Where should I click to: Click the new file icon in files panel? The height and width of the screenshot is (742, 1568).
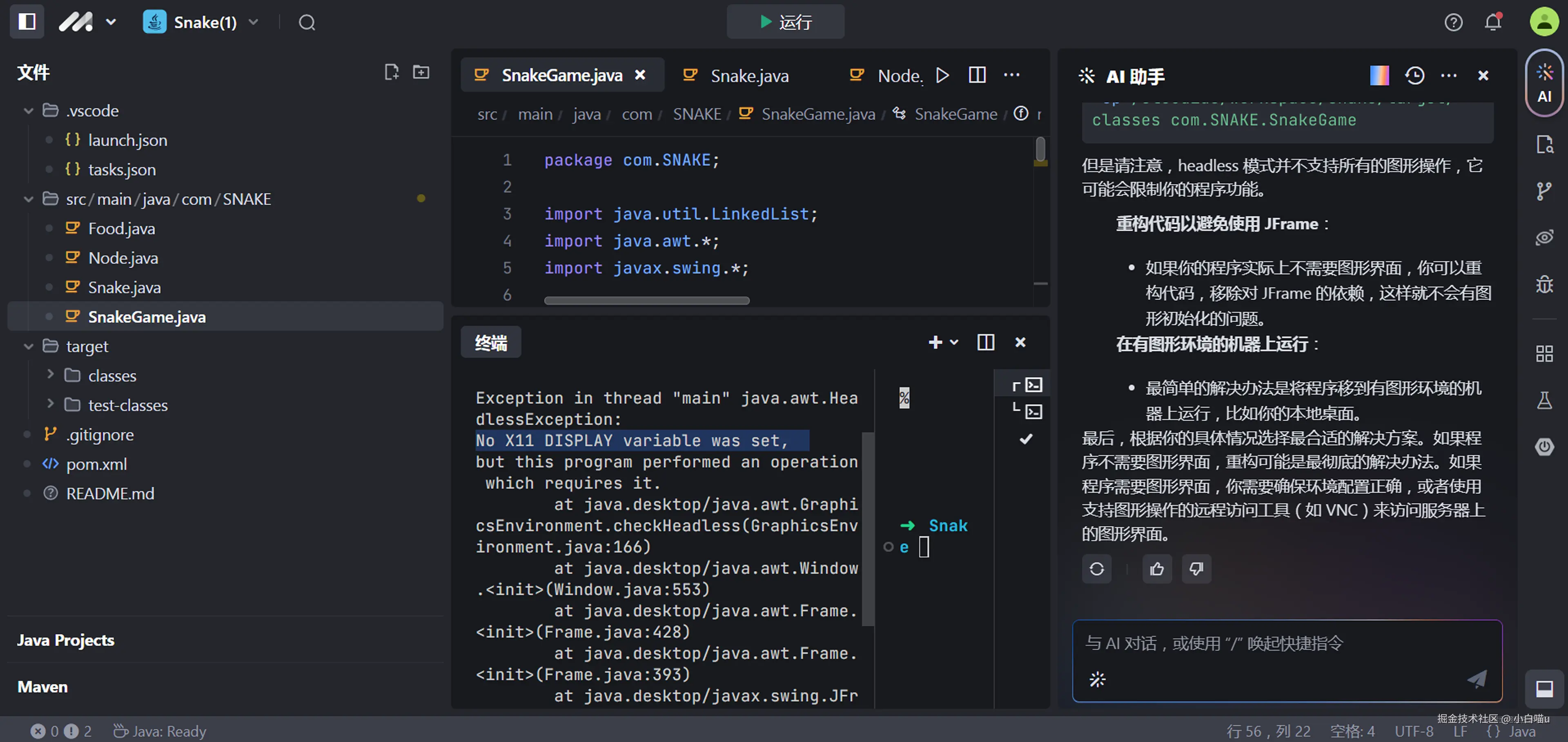point(392,72)
